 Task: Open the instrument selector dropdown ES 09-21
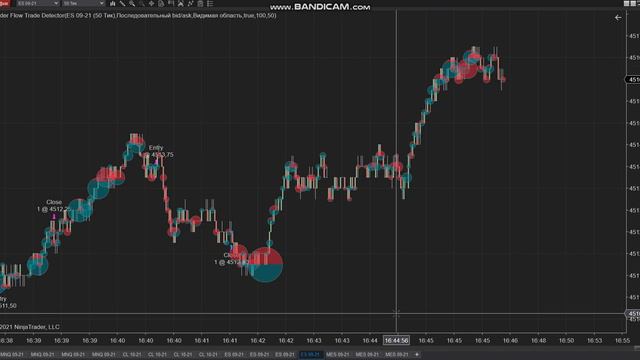[x=38, y=3]
